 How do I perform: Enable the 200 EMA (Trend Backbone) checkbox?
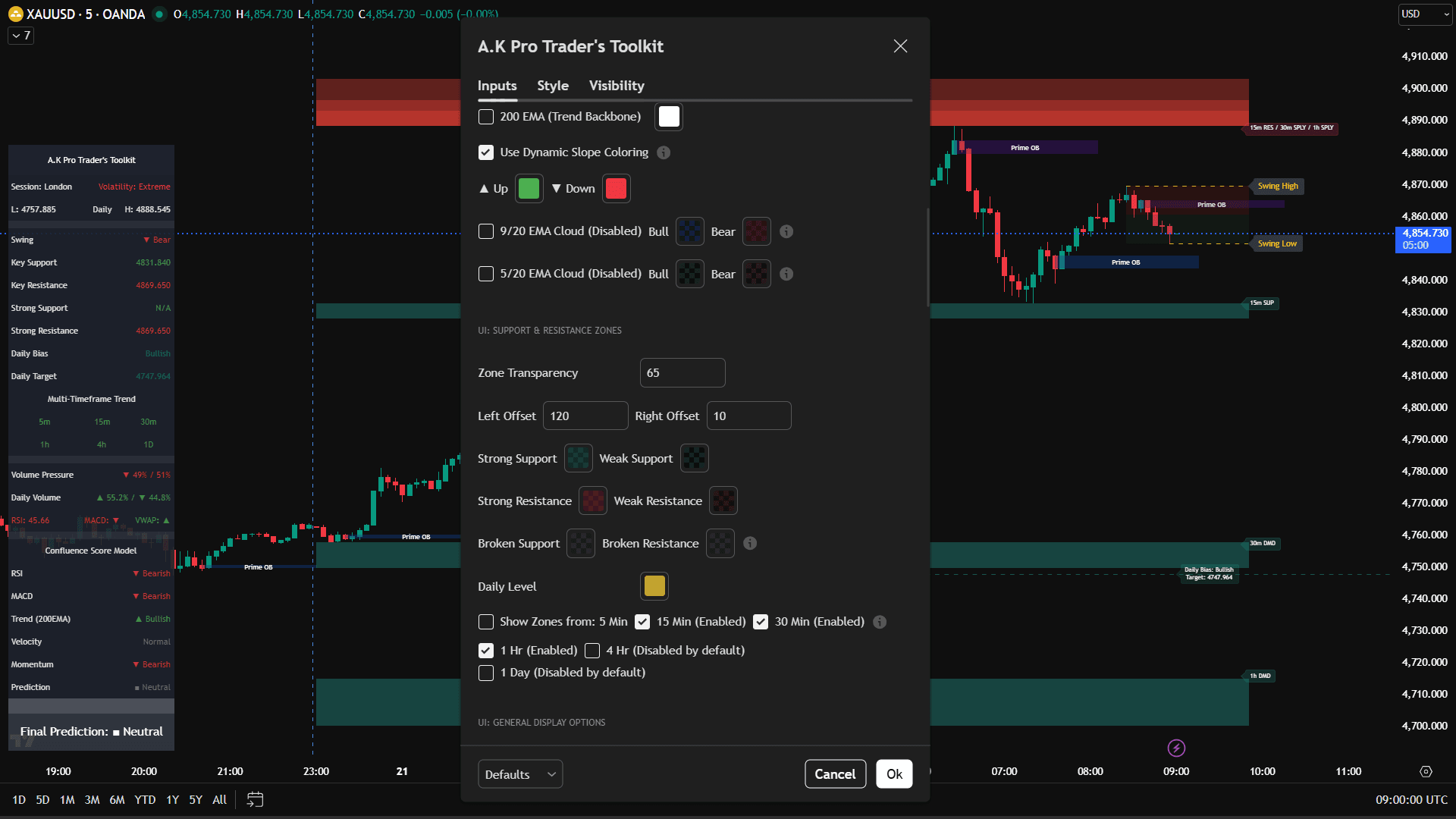point(486,117)
